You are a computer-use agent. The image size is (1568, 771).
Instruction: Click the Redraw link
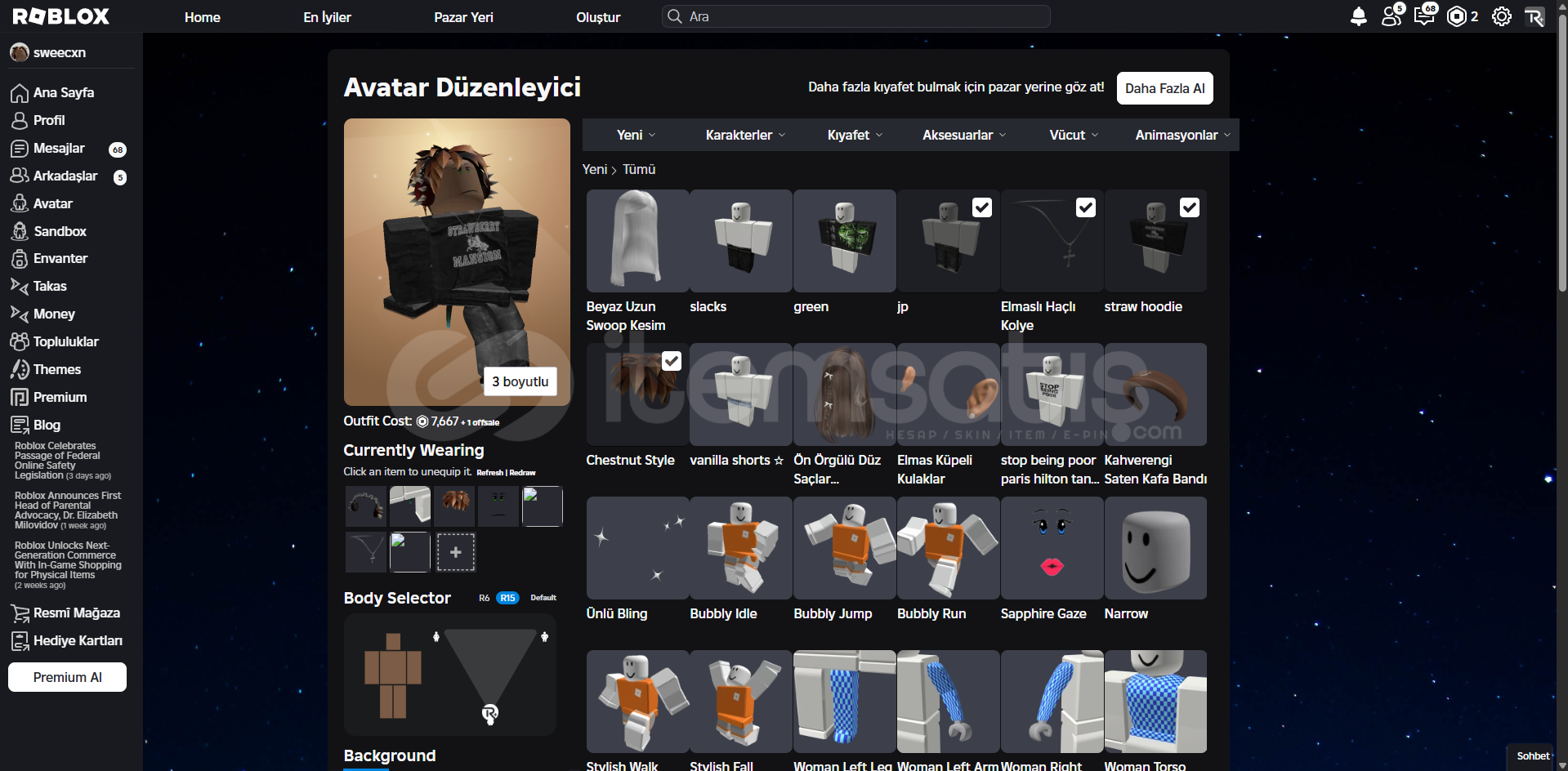(523, 473)
